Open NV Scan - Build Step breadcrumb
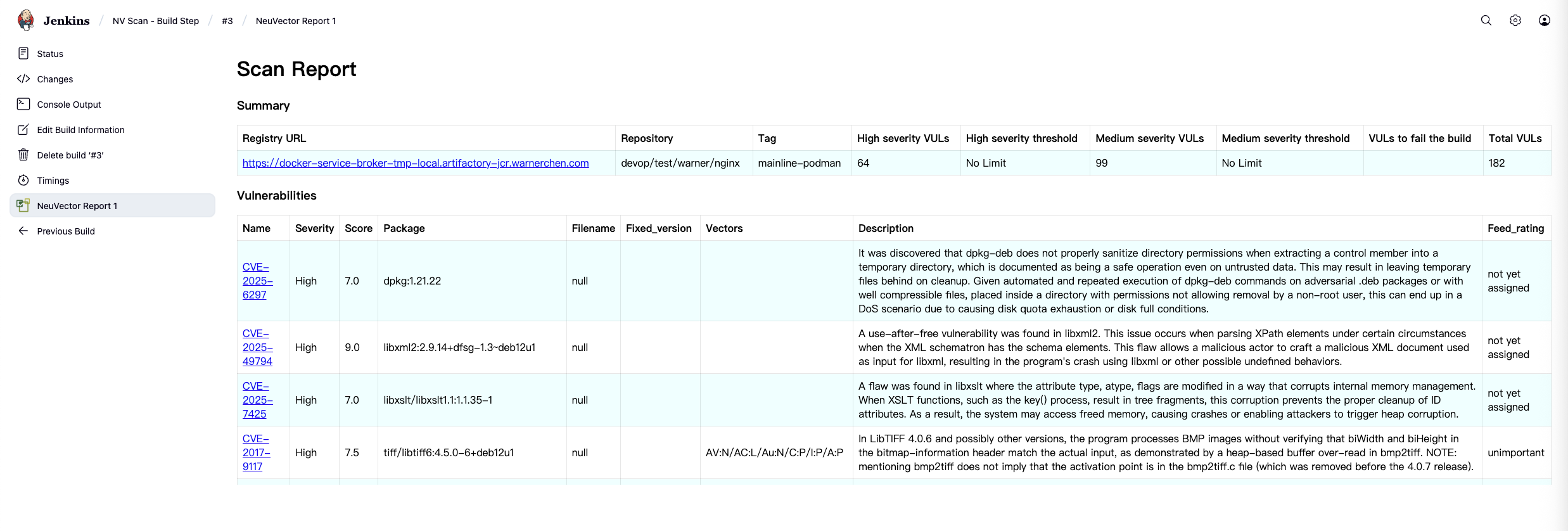This screenshot has height=531, width=1568. coord(155,21)
